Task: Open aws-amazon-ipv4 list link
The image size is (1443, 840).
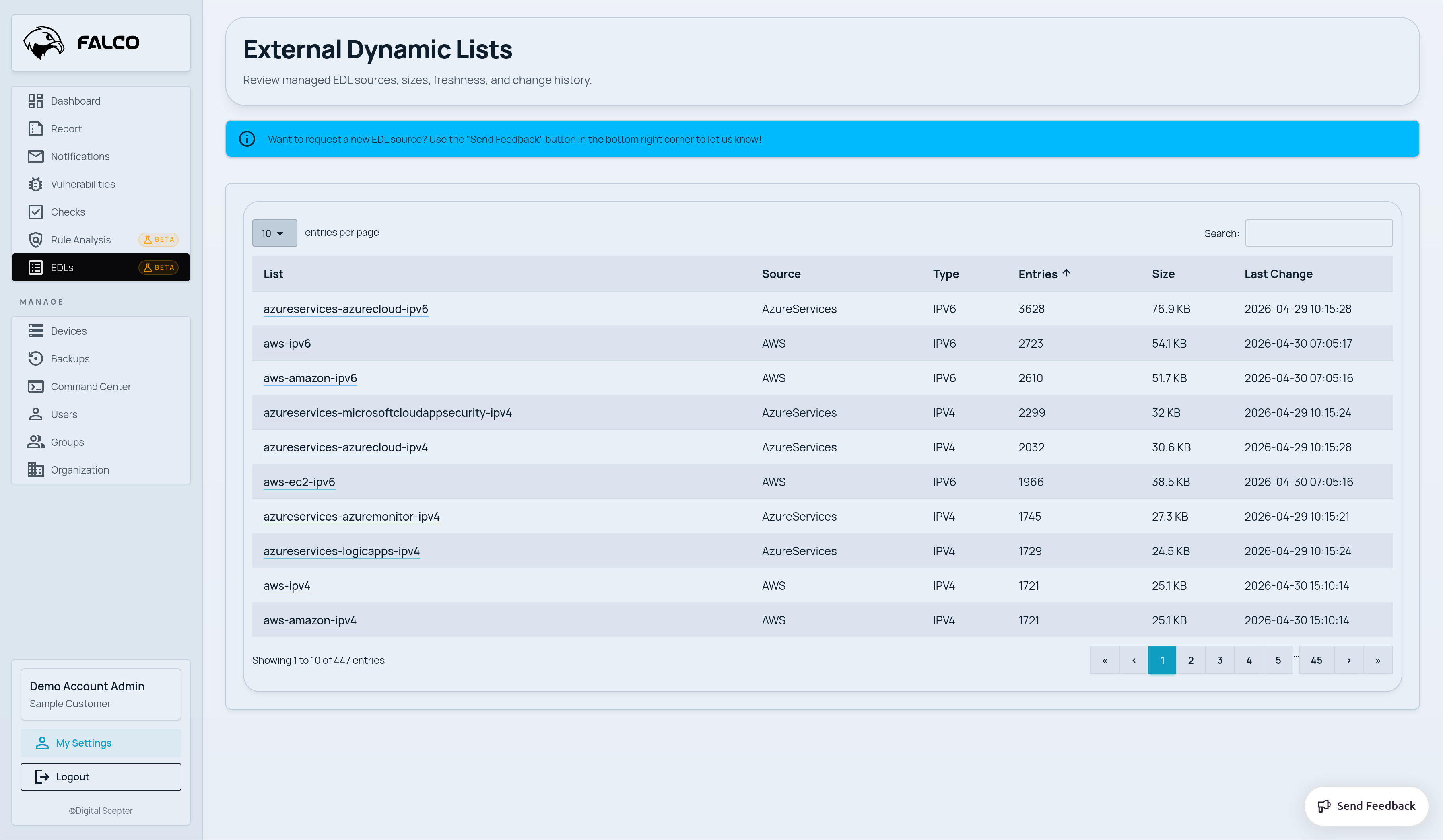Action: pyautogui.click(x=310, y=620)
